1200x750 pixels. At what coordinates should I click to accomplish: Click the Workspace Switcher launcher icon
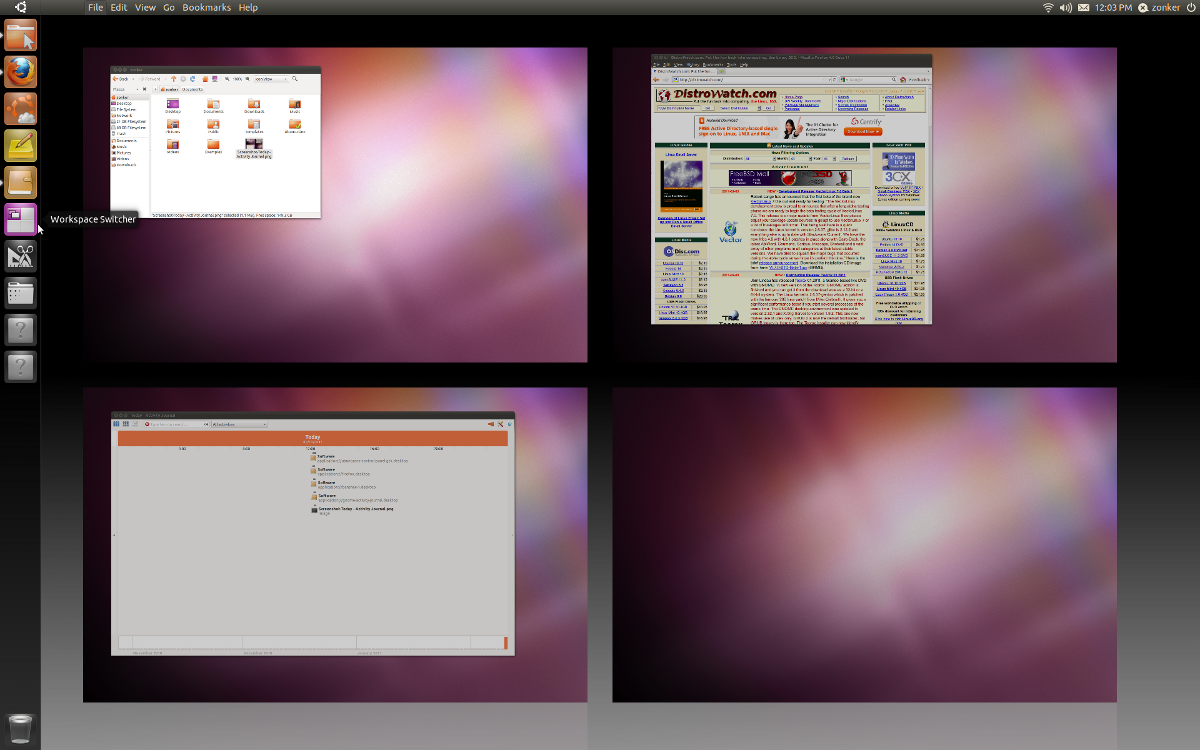coord(21,220)
